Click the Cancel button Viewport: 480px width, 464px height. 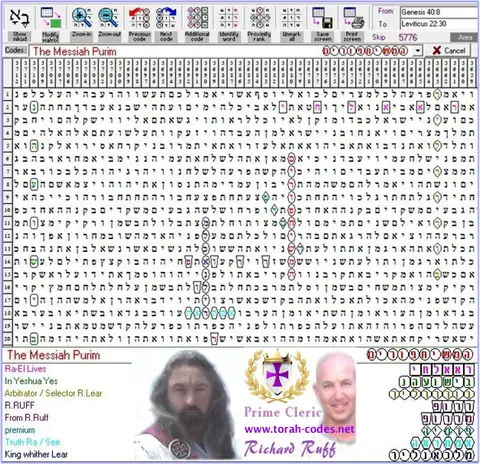tap(448, 51)
